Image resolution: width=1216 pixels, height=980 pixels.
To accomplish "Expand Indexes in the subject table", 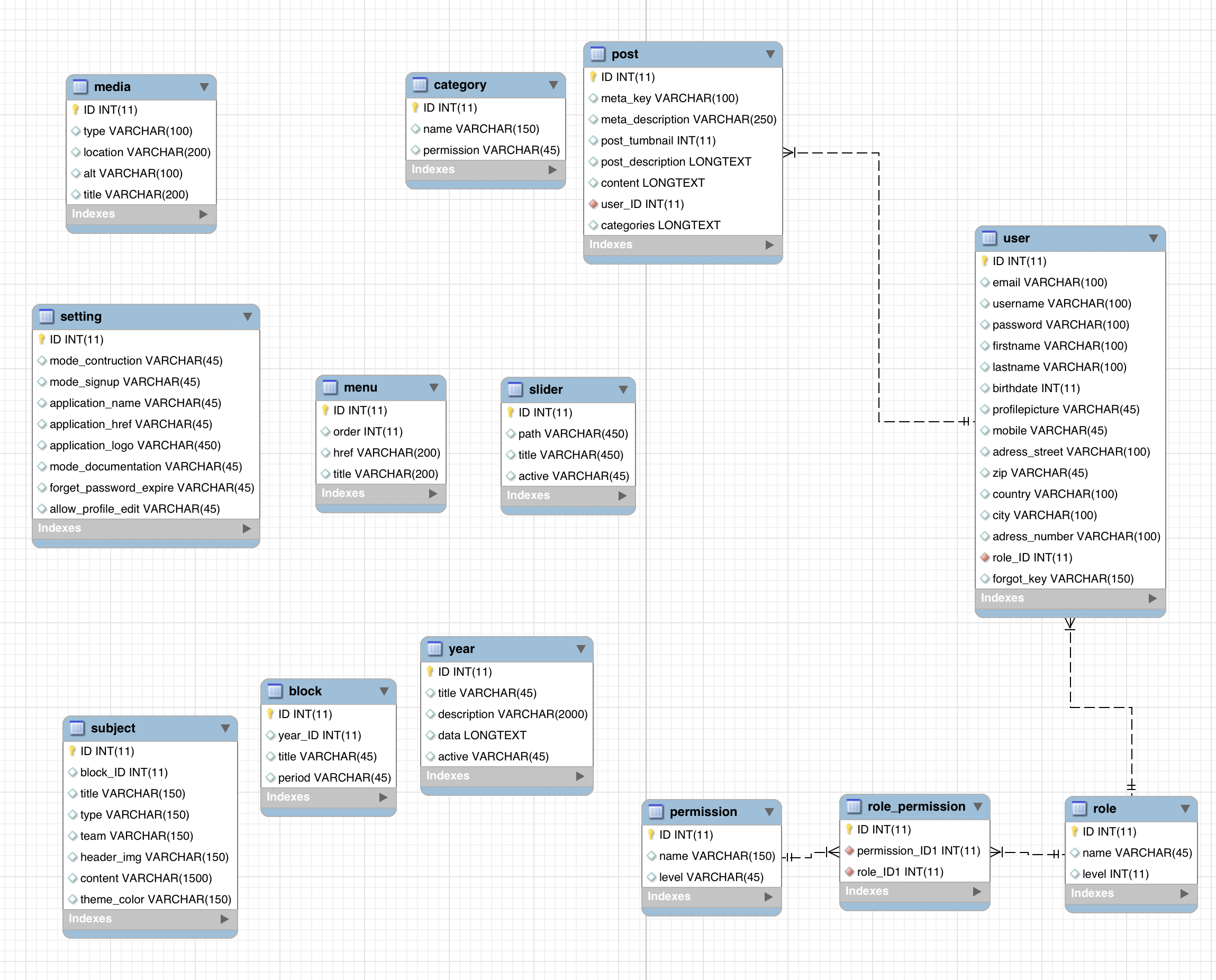I will pyautogui.click(x=224, y=919).
